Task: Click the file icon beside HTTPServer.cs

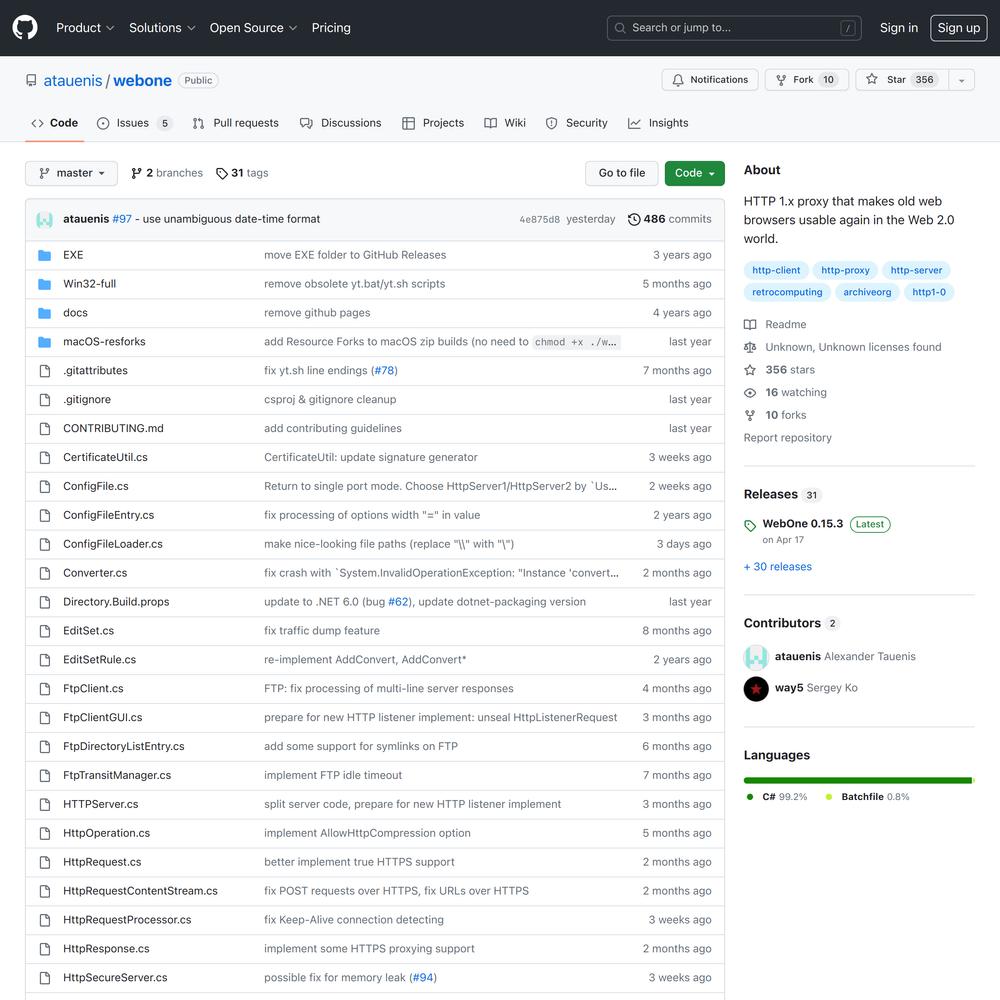Action: (45, 804)
